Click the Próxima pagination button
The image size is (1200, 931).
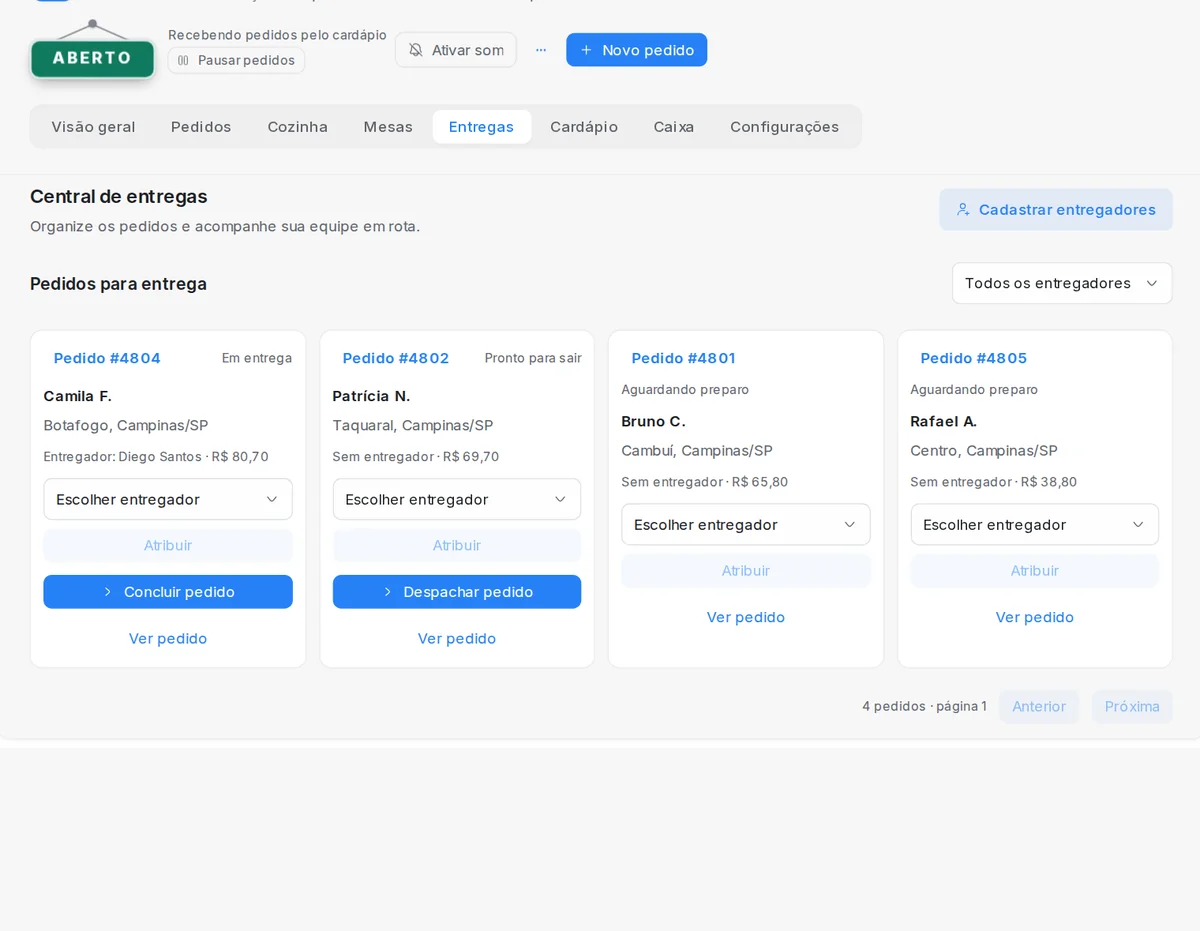point(1132,707)
